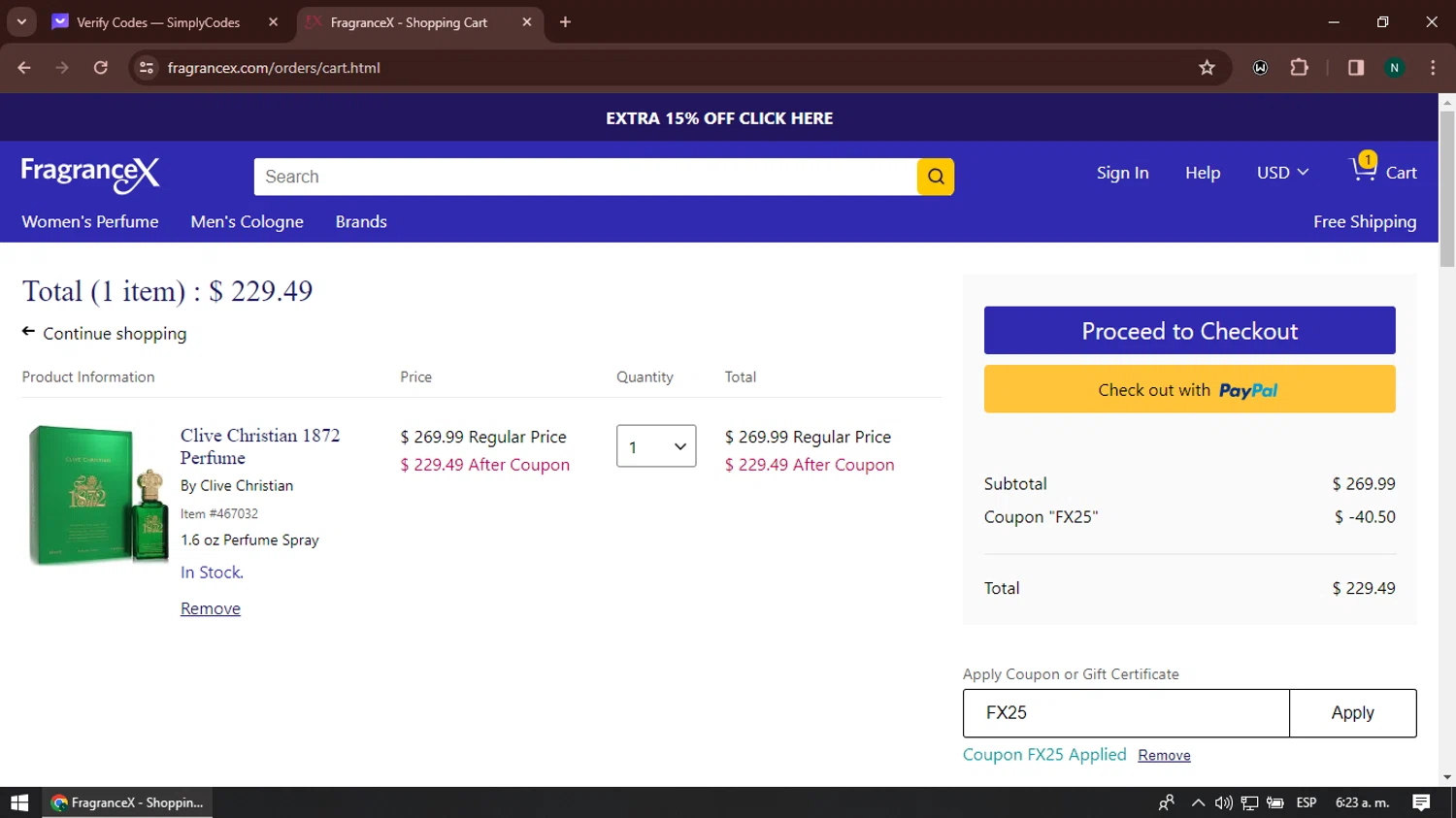Screen dimensions: 1456x818
Task: Click the back arrow beside Continue shopping
Action: [x=29, y=332]
